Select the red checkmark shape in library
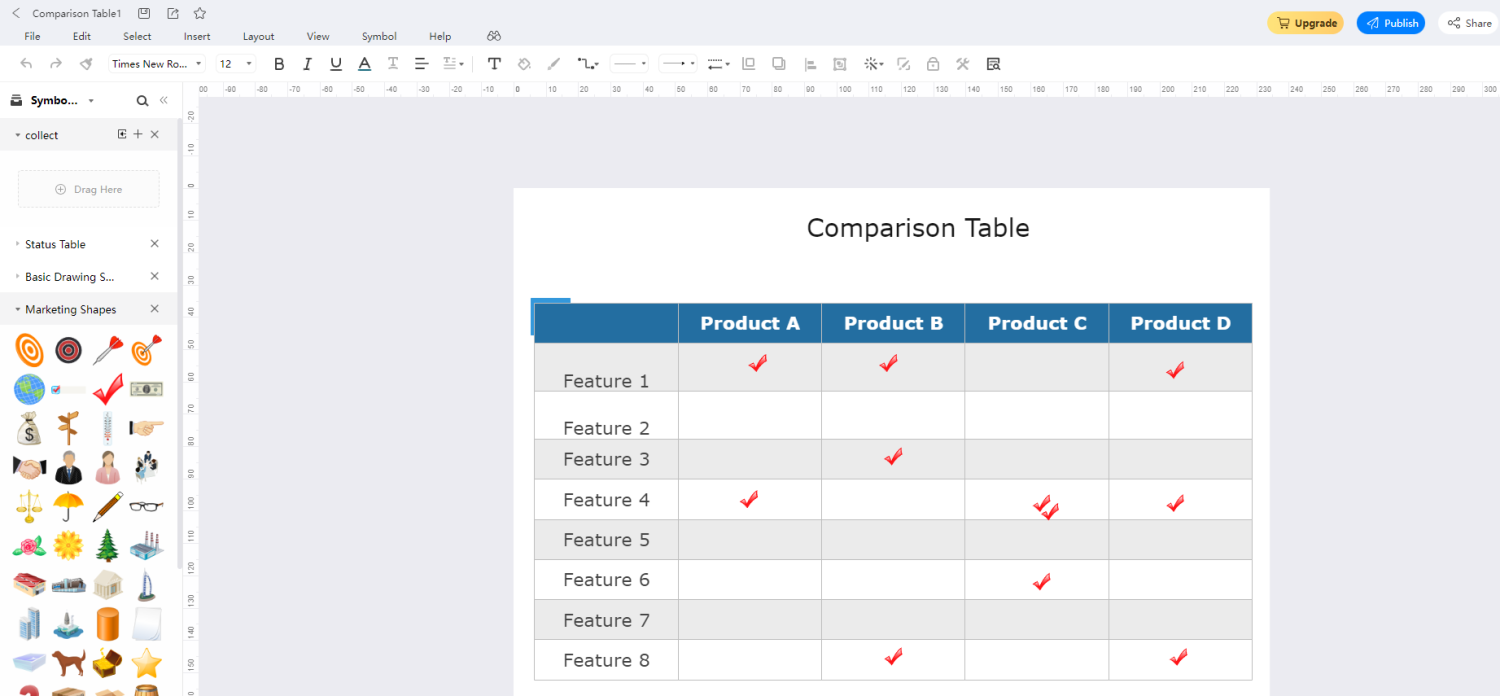 pos(108,389)
